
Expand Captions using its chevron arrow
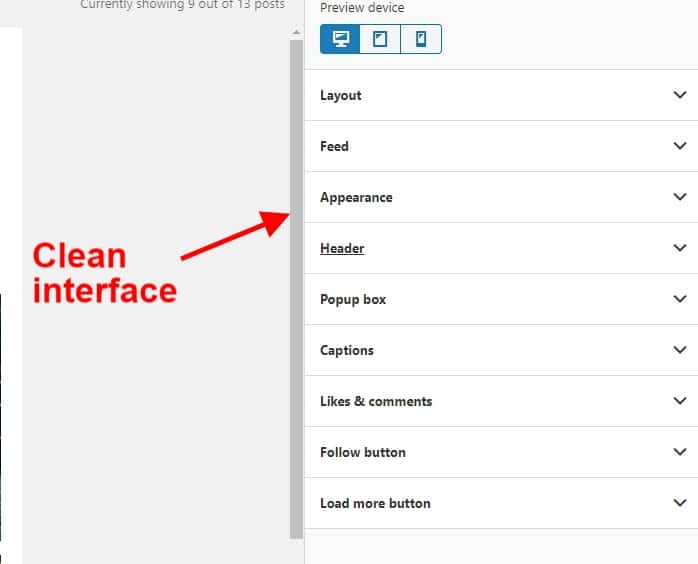point(680,350)
